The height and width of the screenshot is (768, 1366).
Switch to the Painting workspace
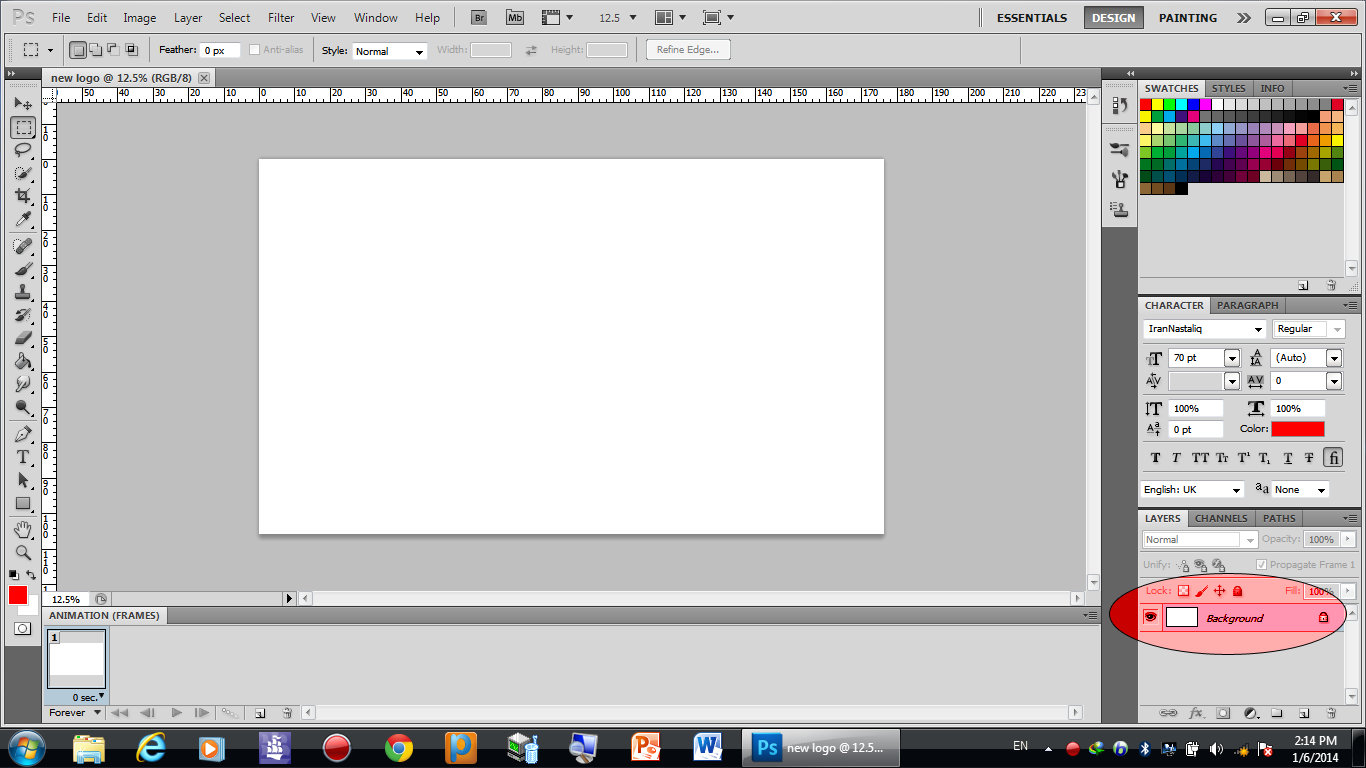tap(1187, 18)
